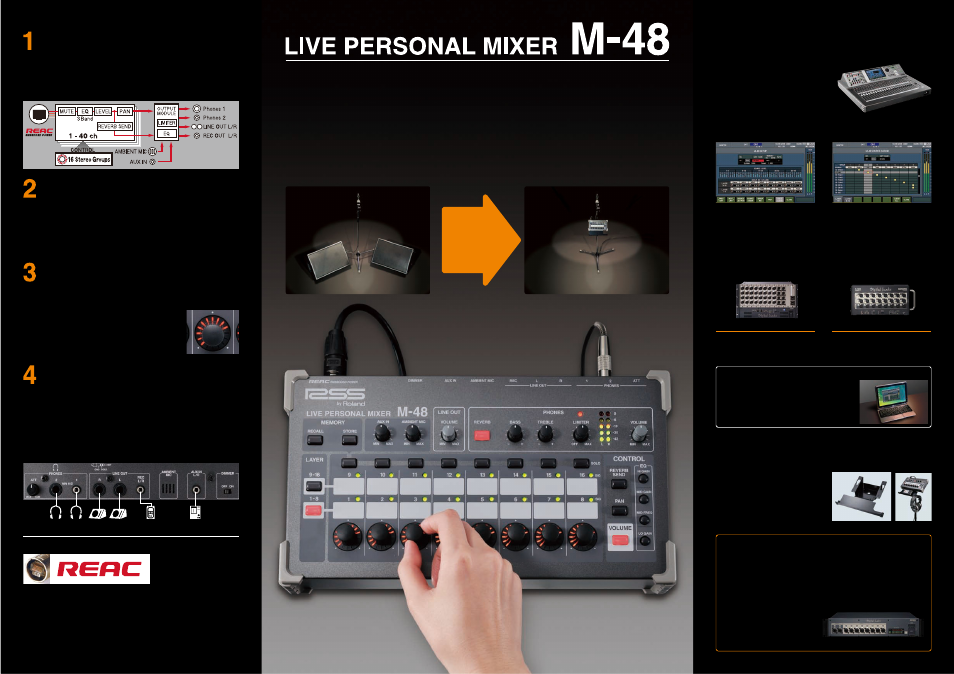This screenshot has height=674, width=954.
Task: Click the PAN block in signal diagram
Action: (x=125, y=111)
